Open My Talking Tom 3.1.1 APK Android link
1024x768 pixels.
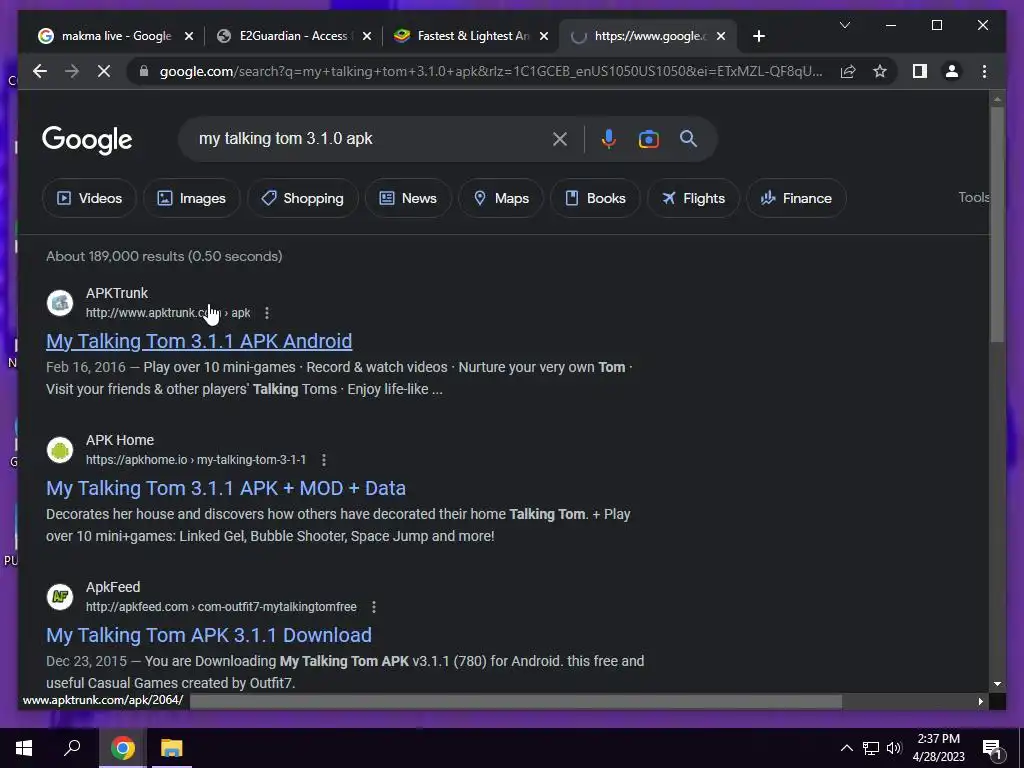(x=199, y=341)
